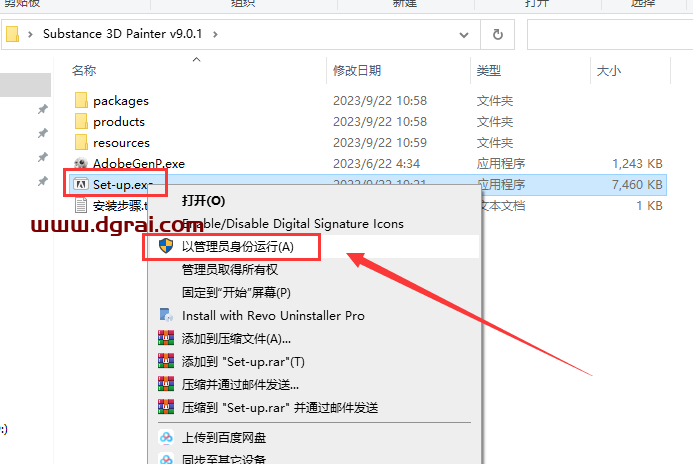693x464 pixels.
Task: Sort by the 类型 column header
Action: [x=489, y=71]
